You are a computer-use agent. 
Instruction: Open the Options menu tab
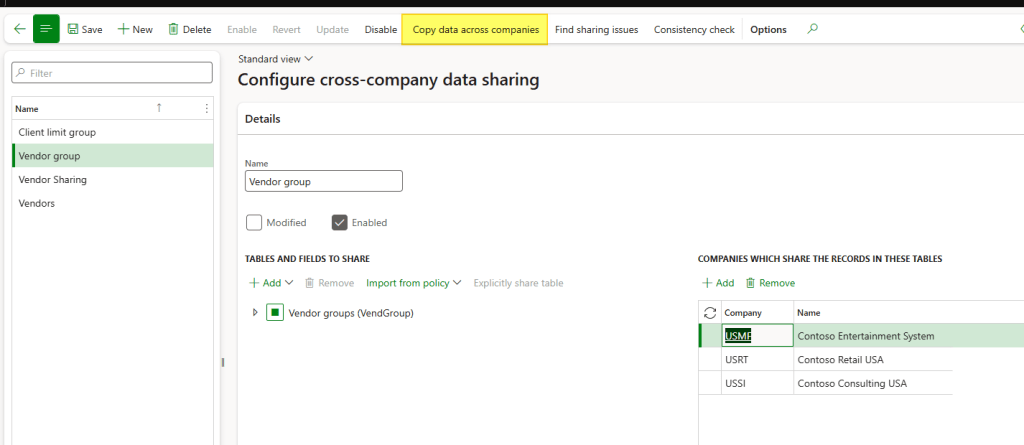768,30
